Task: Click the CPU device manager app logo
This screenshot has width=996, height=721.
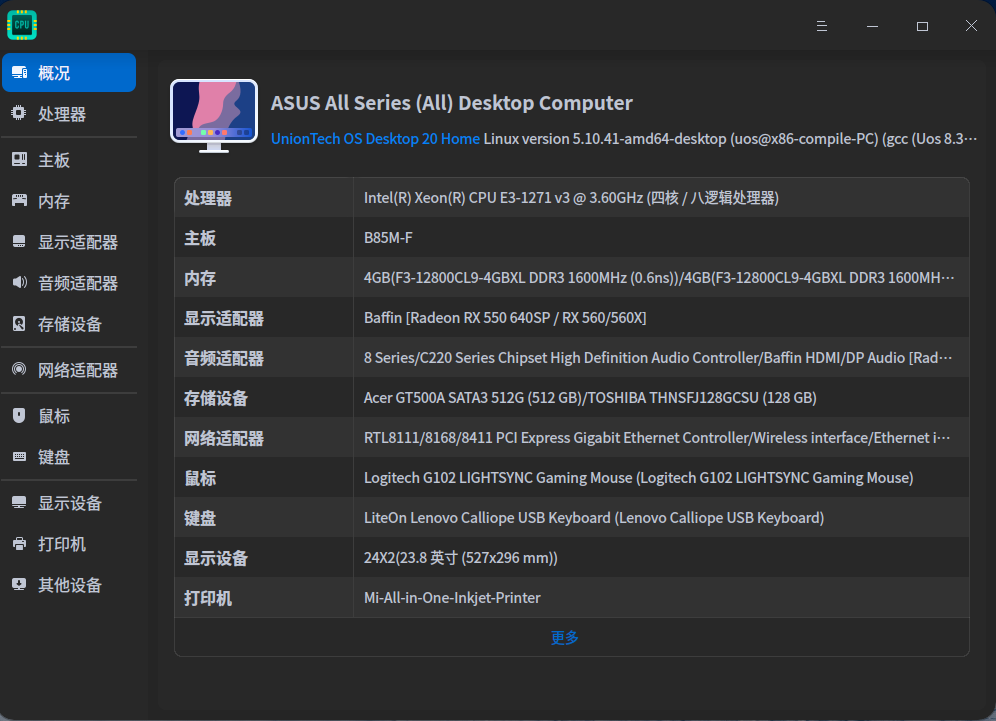Action: tap(22, 25)
